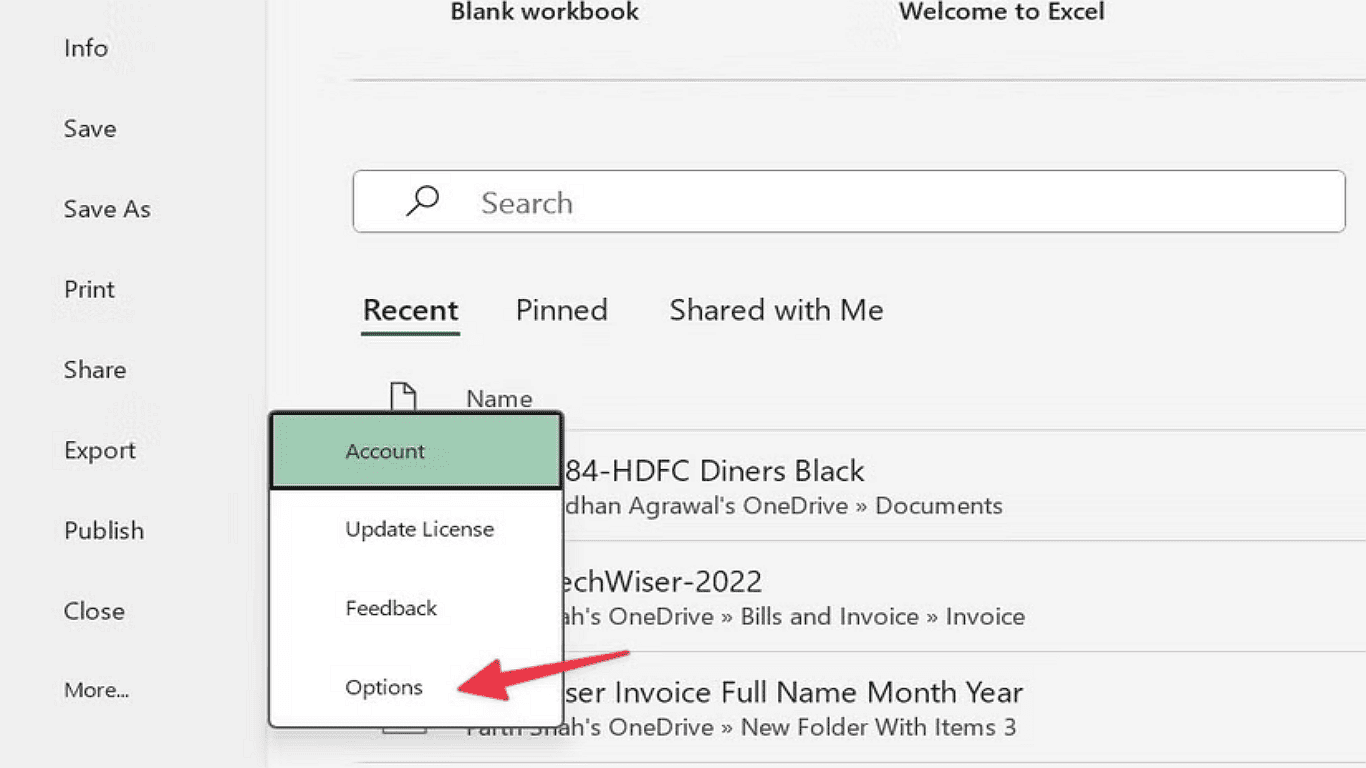This screenshot has height=768, width=1366.
Task: Click Feedback in the popup menu
Action: tap(416, 608)
